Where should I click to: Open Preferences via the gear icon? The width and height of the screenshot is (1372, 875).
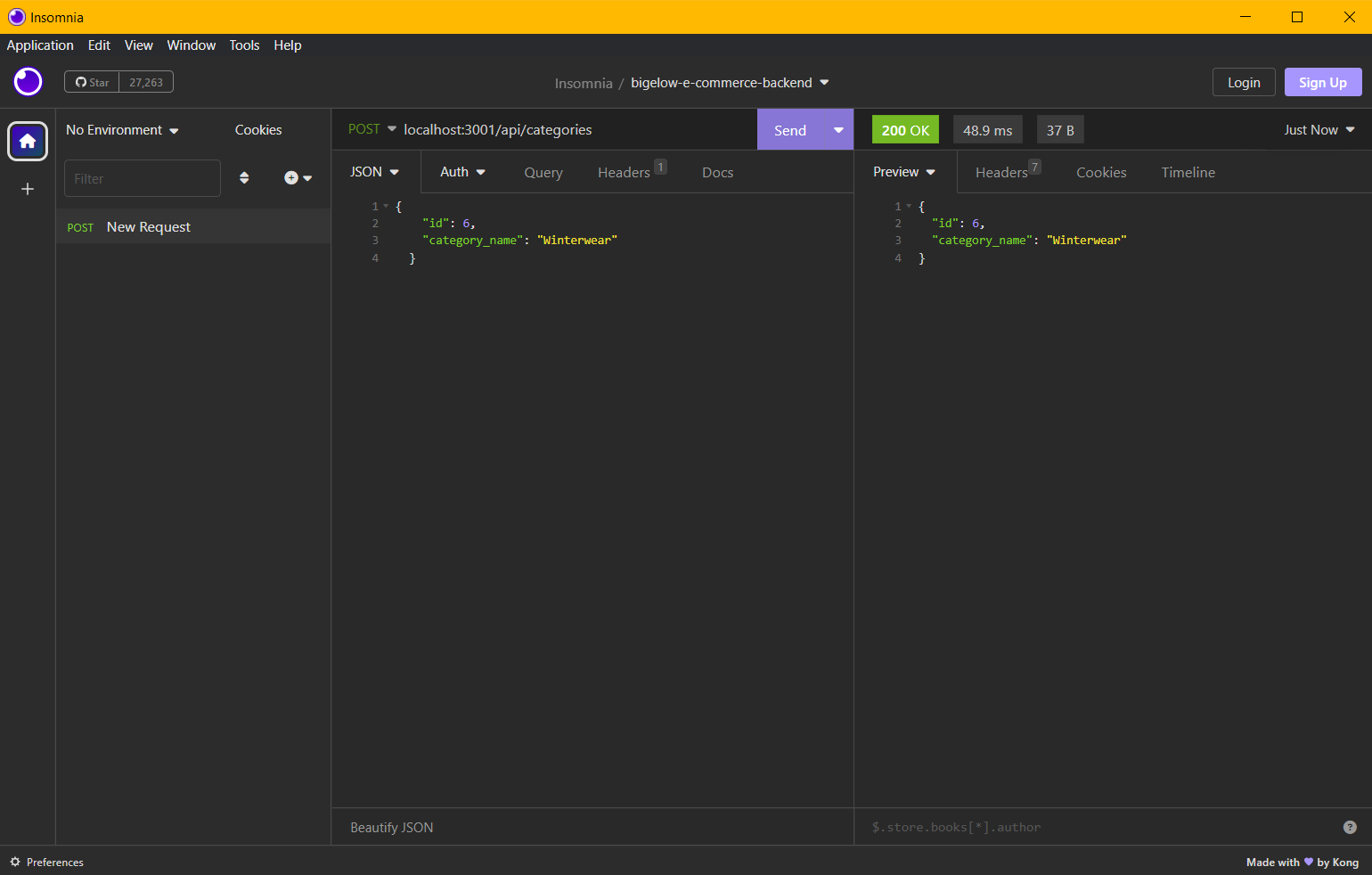tap(14, 862)
